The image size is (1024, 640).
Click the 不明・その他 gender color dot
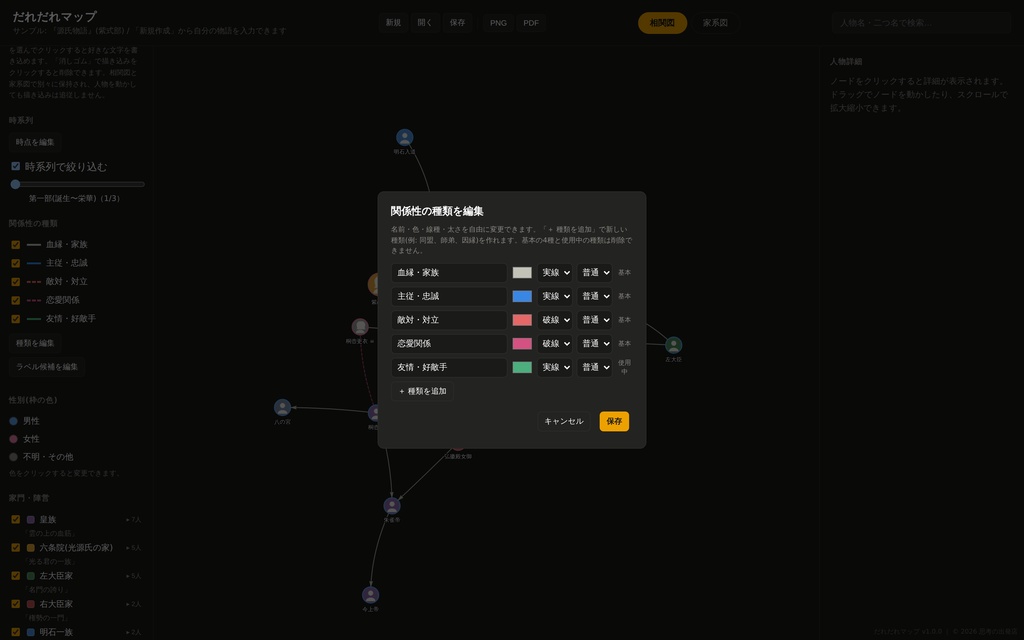tap(13, 456)
